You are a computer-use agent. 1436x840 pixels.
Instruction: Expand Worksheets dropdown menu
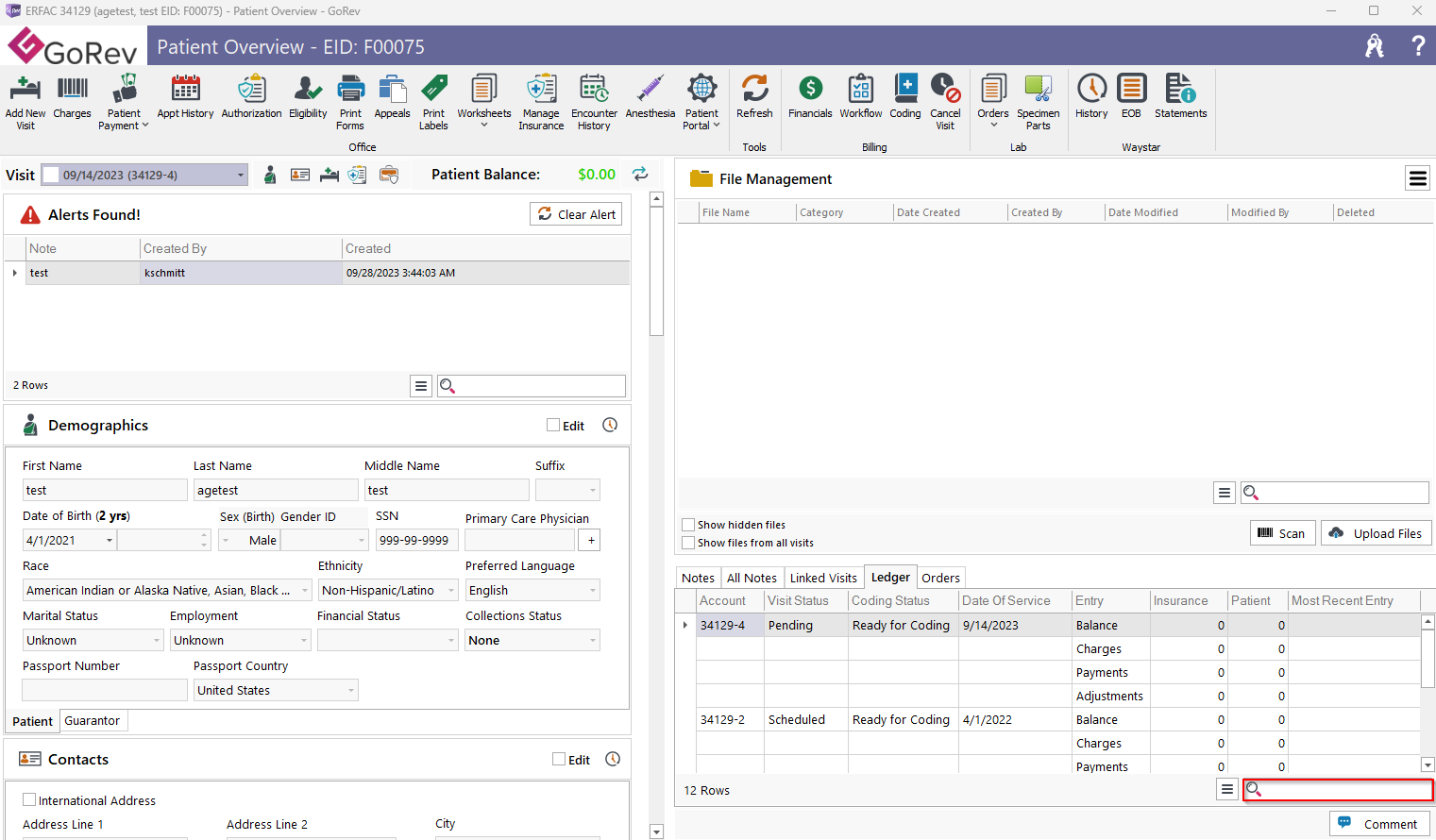tap(484, 125)
